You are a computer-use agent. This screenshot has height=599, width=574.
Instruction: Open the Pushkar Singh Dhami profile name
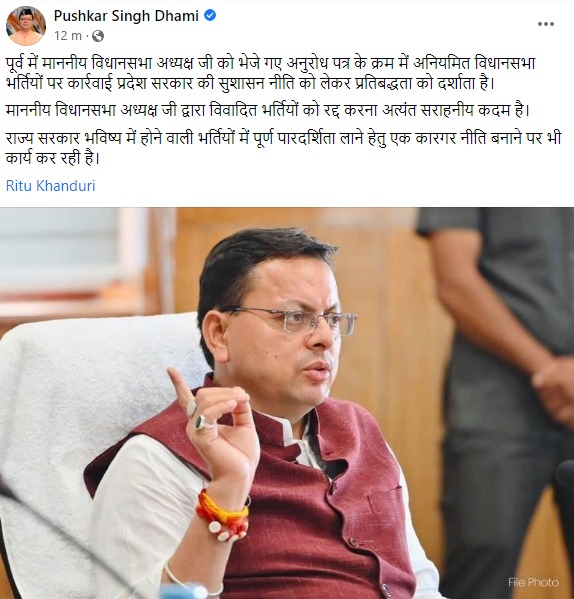click(126, 16)
